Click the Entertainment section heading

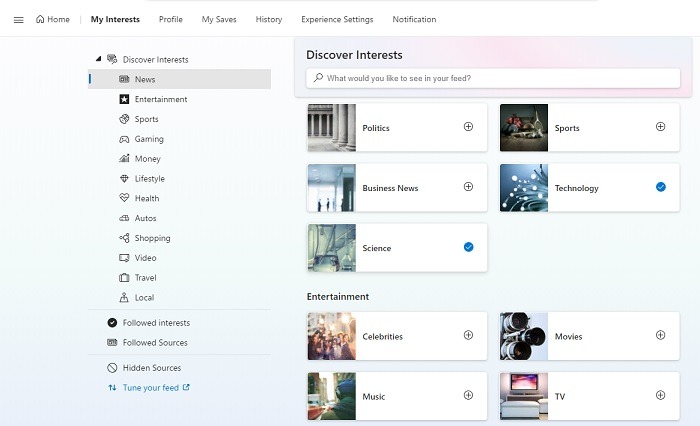[338, 297]
